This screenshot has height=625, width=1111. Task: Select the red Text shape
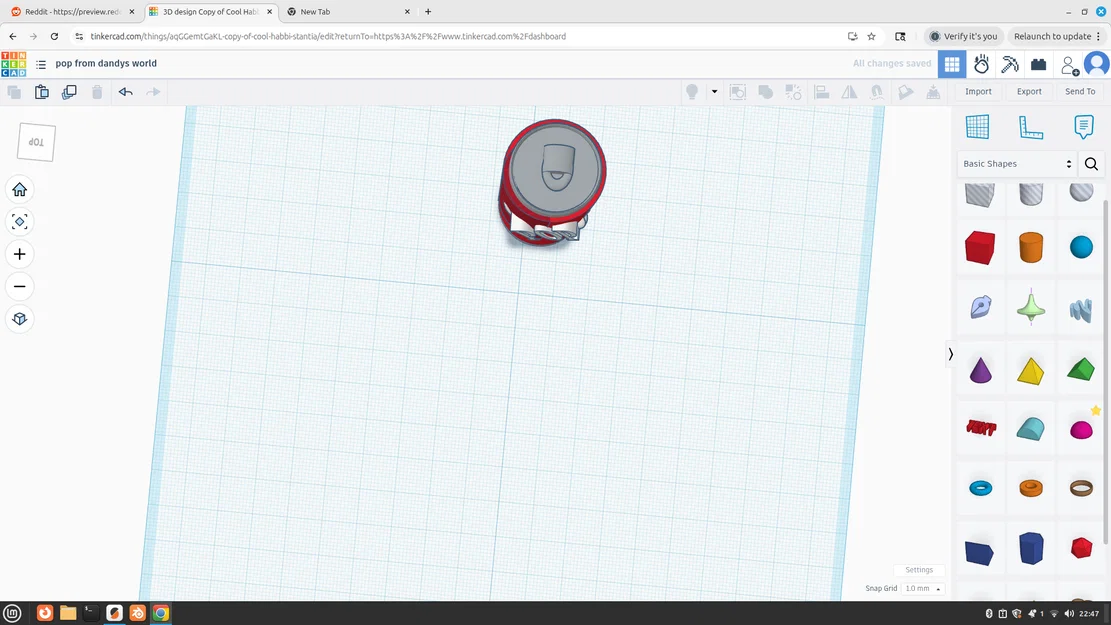(981, 427)
